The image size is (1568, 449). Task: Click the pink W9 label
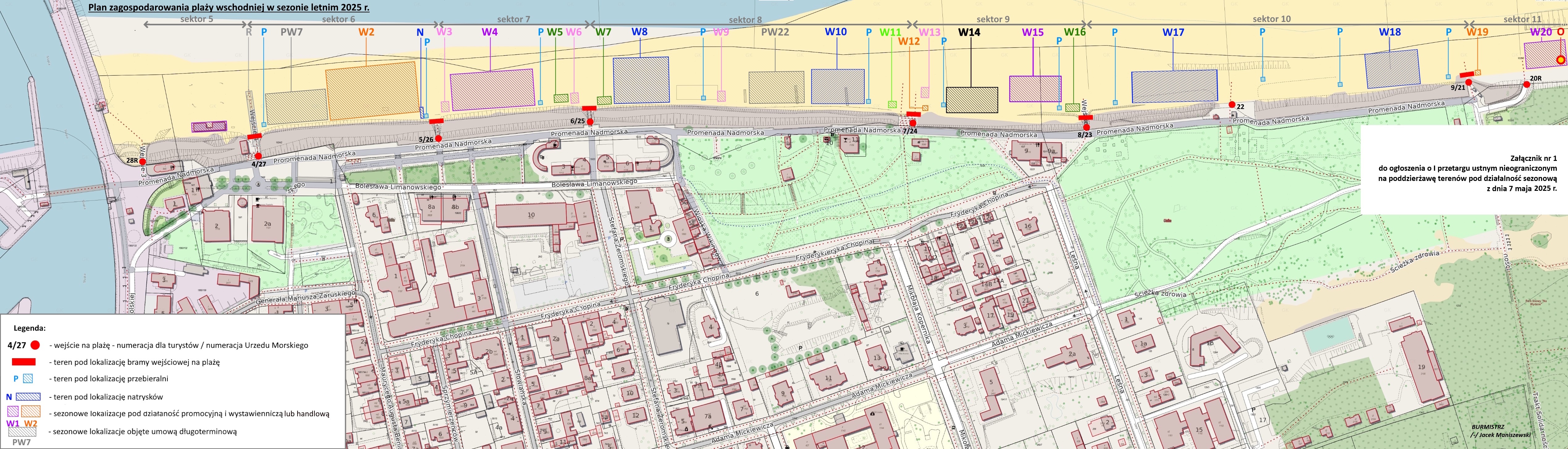pyautogui.click(x=721, y=31)
